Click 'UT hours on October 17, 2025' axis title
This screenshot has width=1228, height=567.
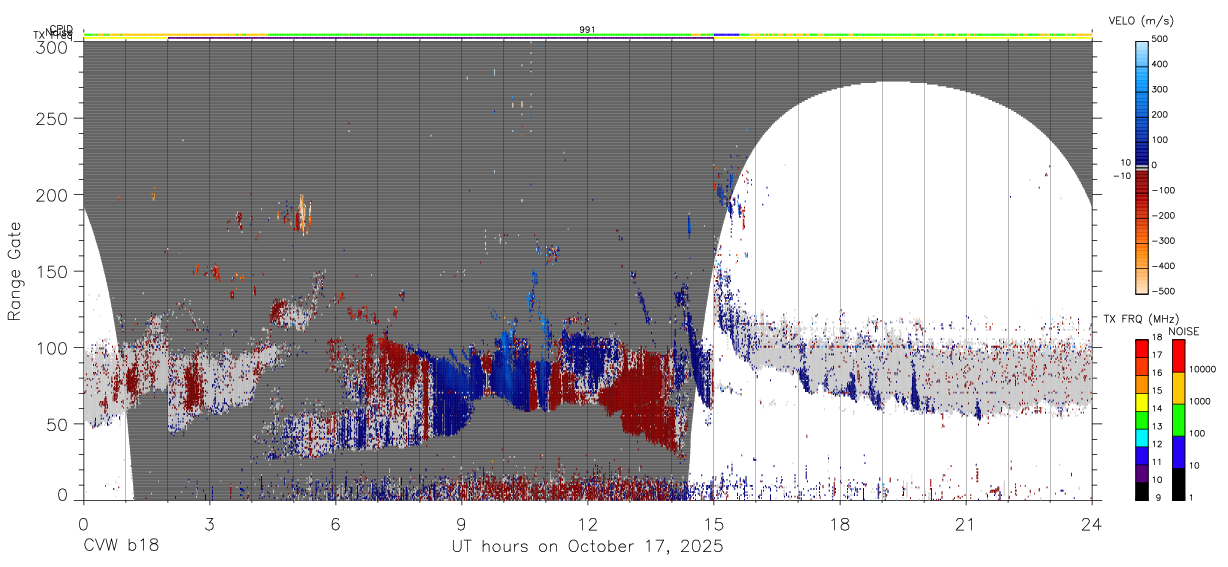pos(587,546)
